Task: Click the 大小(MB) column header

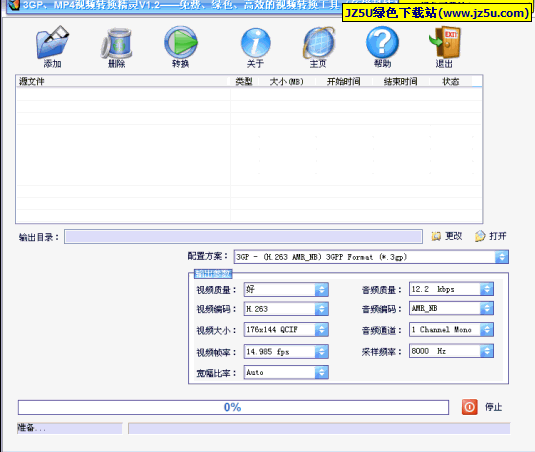Action: click(287, 81)
